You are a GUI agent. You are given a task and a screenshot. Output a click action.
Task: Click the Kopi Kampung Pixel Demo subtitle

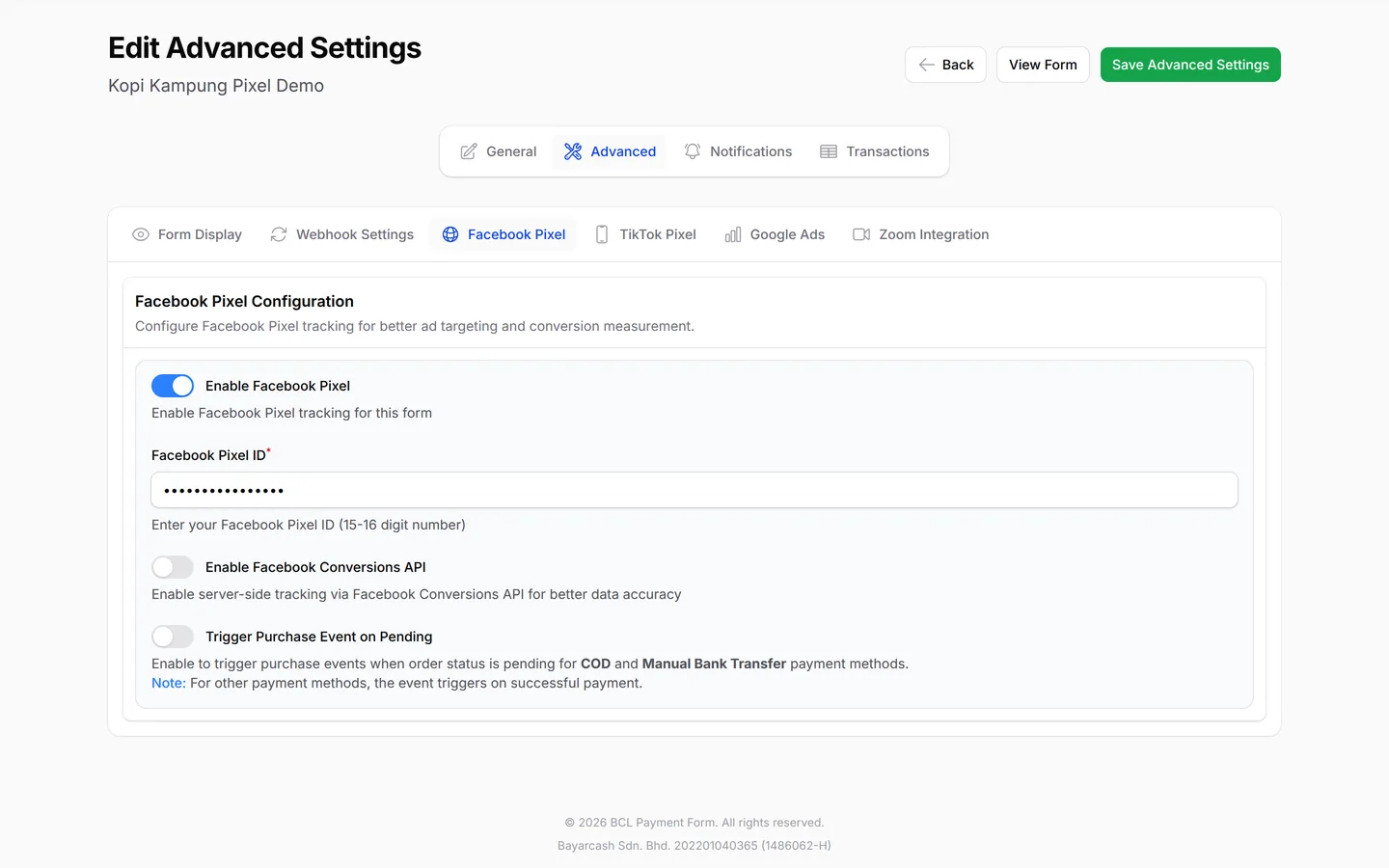216,86
